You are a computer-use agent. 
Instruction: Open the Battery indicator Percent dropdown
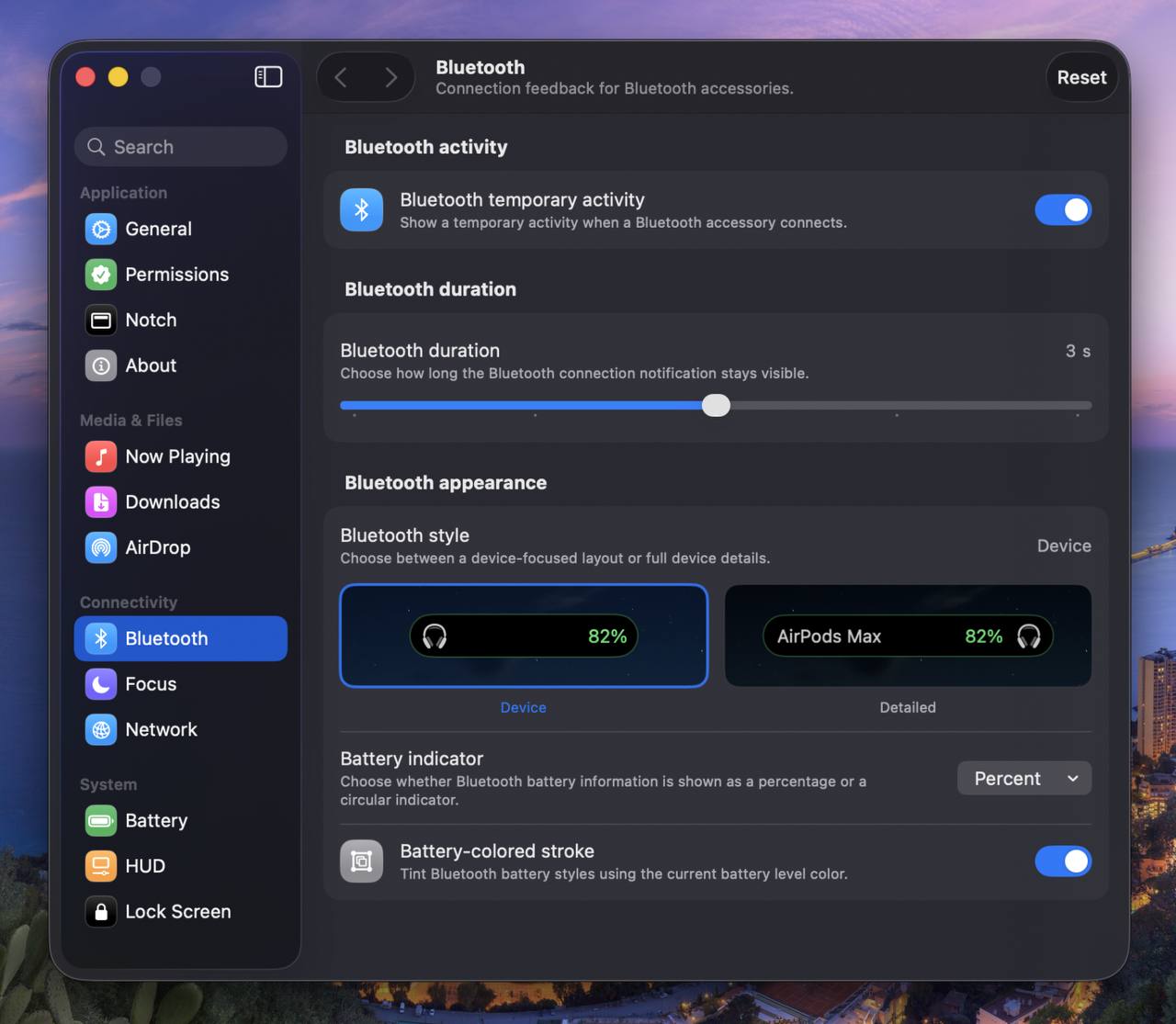[1023, 779]
